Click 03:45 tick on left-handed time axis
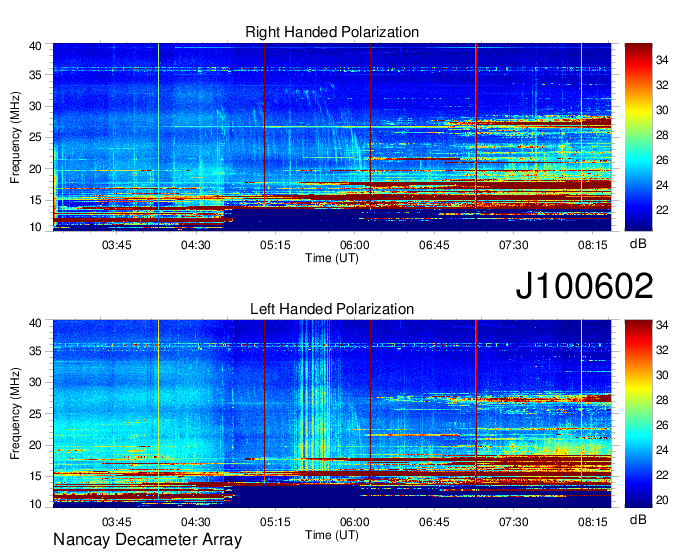Viewport: 680px width, 552px height. point(117,522)
